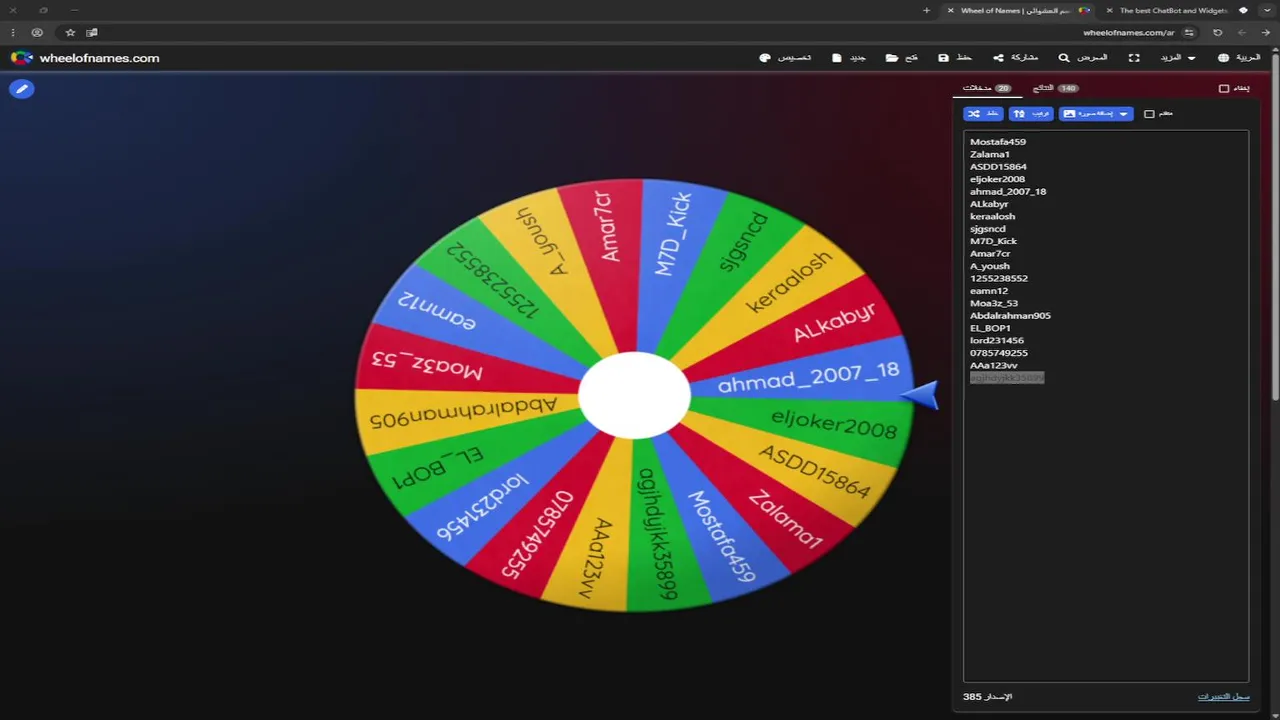1280x720 pixels.
Task: Open the browser profile icon
Action: [x=38, y=32]
